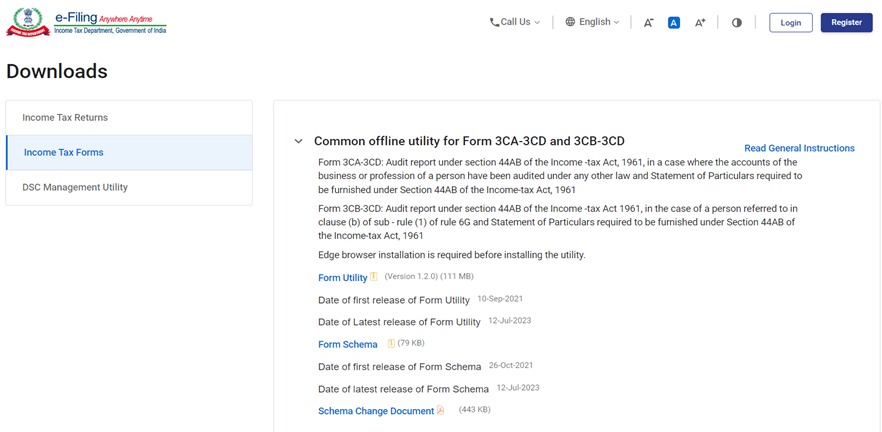This screenshot has height=432, width=882.
Task: Open the Read General Instructions link
Action: pos(799,148)
